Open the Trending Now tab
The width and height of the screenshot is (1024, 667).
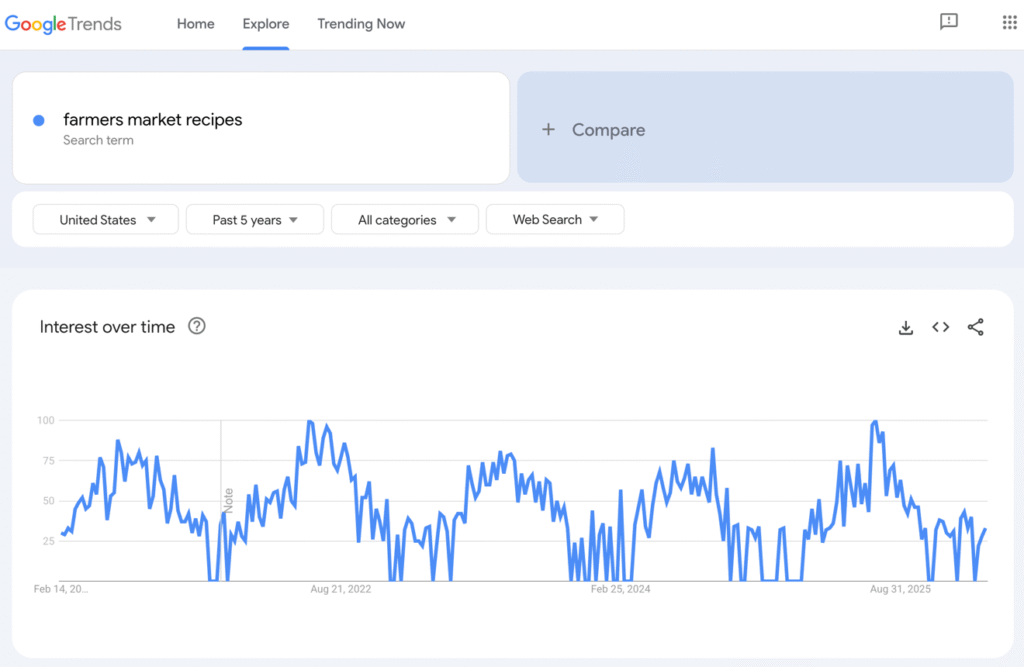tap(361, 24)
